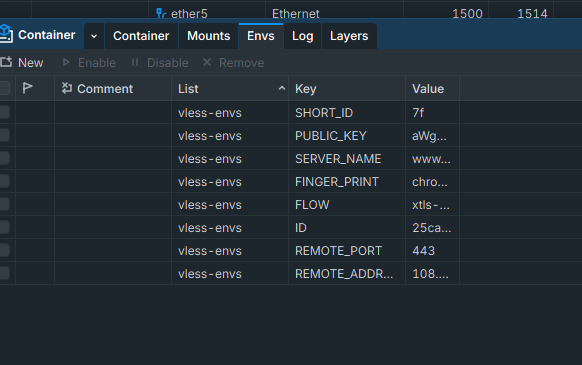The image size is (582, 365).
Task: Check the REMOTE_ADDR row checkbox
Action: click(5, 273)
